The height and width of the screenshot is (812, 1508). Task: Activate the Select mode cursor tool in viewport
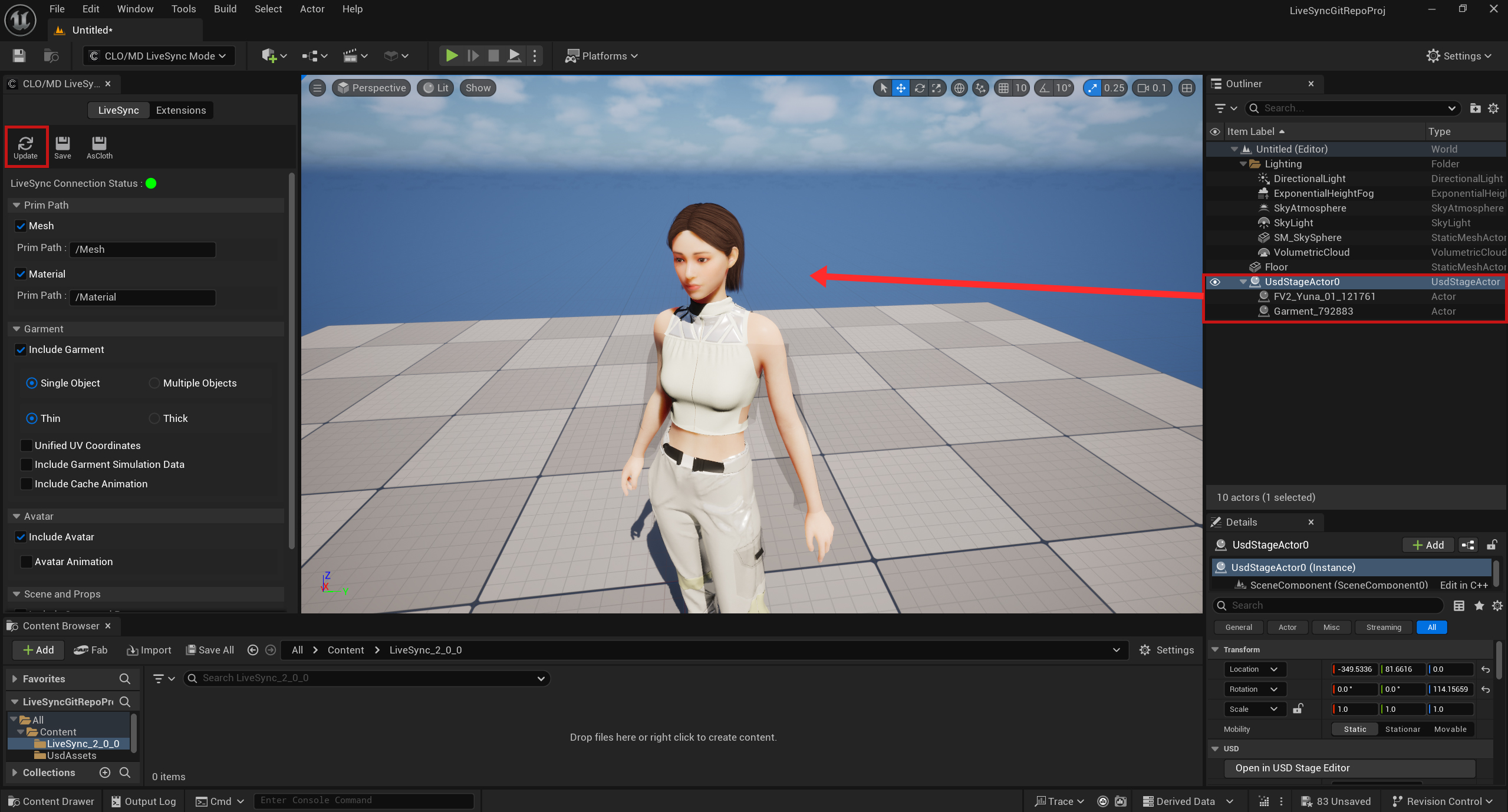click(883, 88)
